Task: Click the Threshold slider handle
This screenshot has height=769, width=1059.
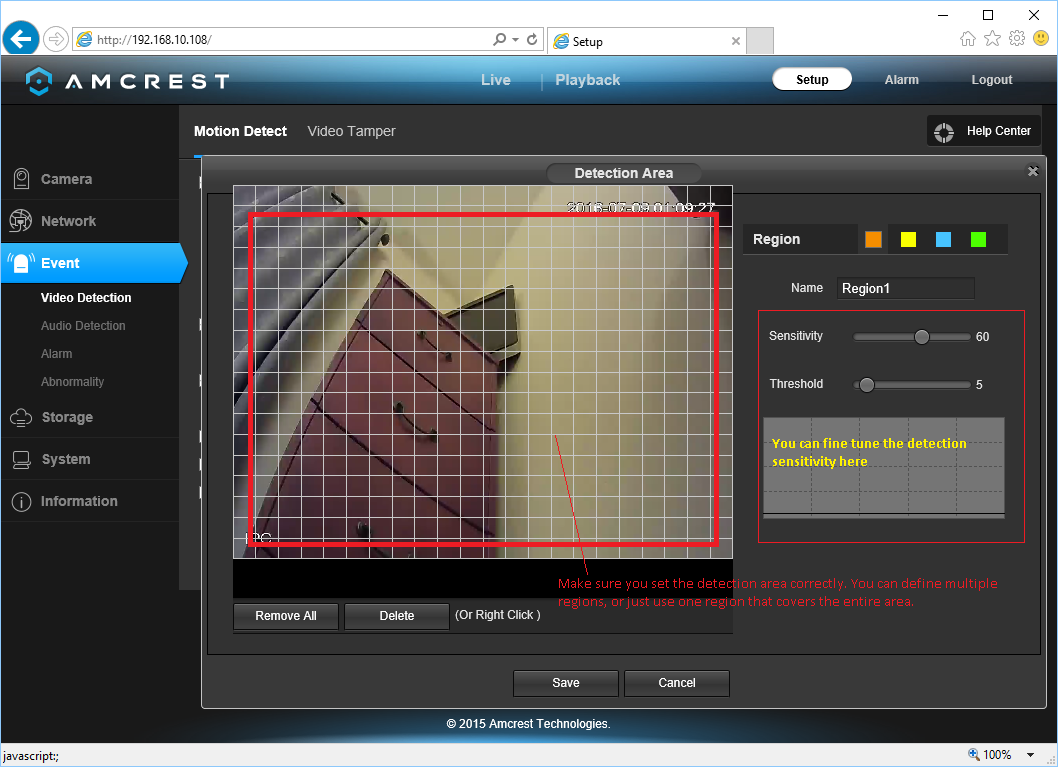Action: 867,385
